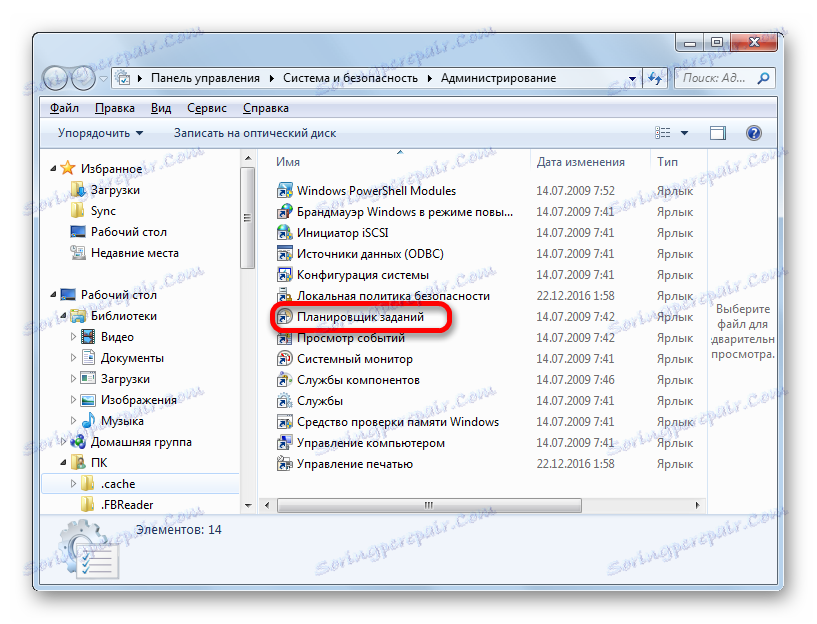Open the recent pages dropdown next to the Forward button

coord(103,79)
